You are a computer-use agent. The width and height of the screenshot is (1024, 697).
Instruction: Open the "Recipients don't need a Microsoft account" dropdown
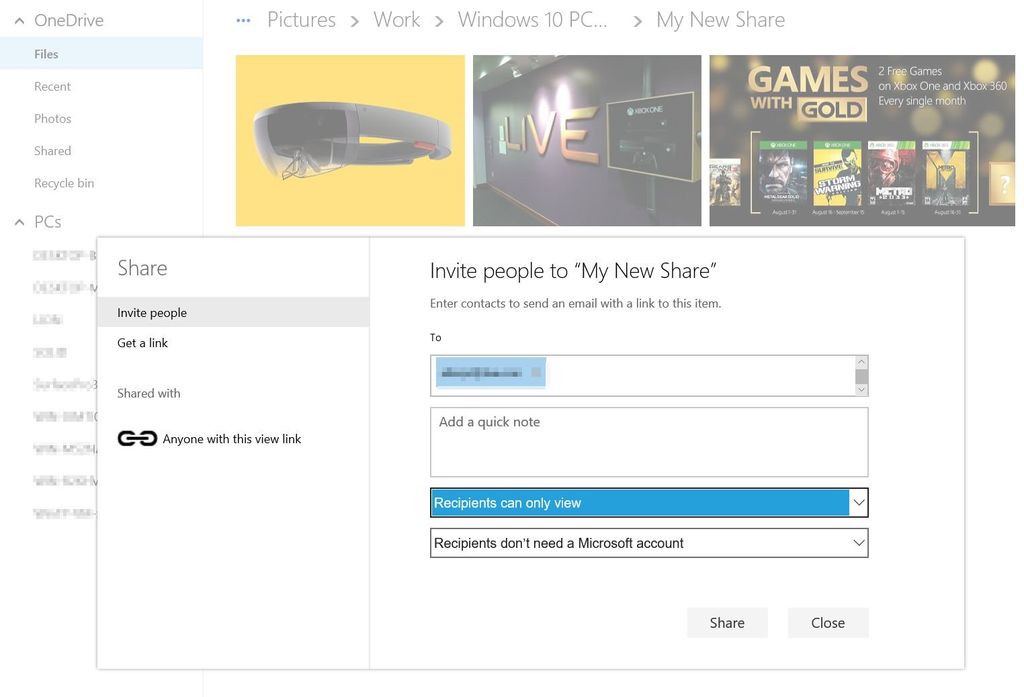tap(857, 542)
